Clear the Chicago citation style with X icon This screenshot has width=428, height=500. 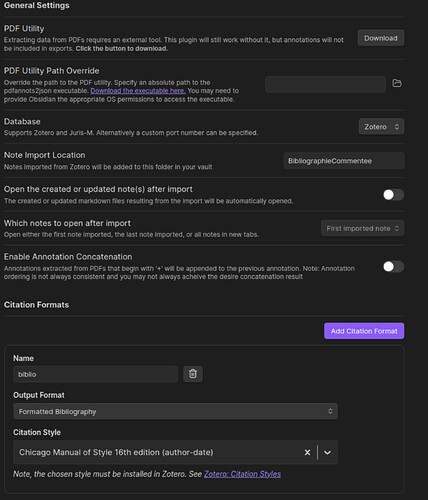[307, 452]
